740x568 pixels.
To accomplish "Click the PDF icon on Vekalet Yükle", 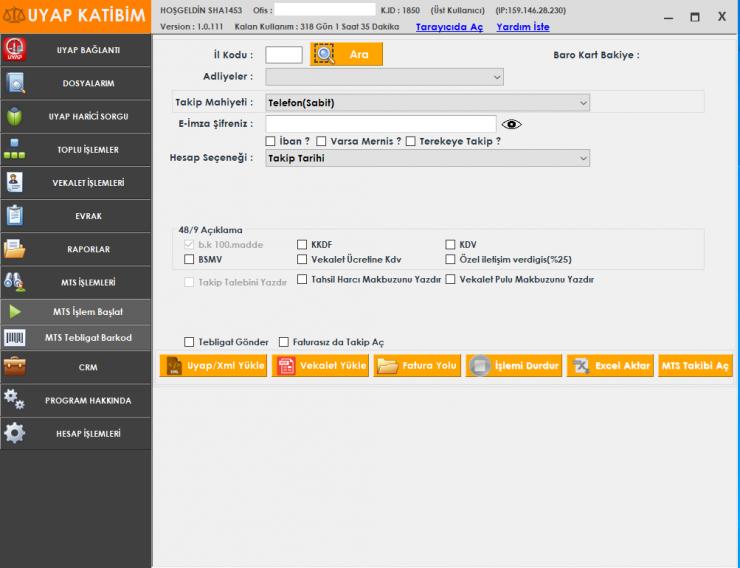I will coord(286,366).
